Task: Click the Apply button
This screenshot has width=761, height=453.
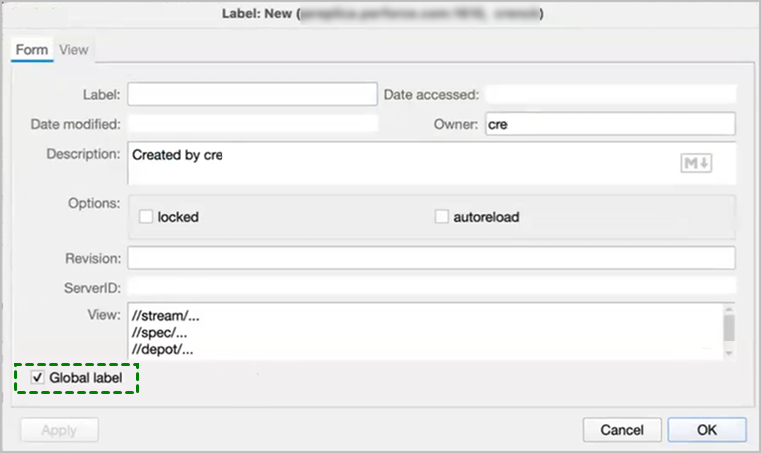Action: tap(59, 430)
